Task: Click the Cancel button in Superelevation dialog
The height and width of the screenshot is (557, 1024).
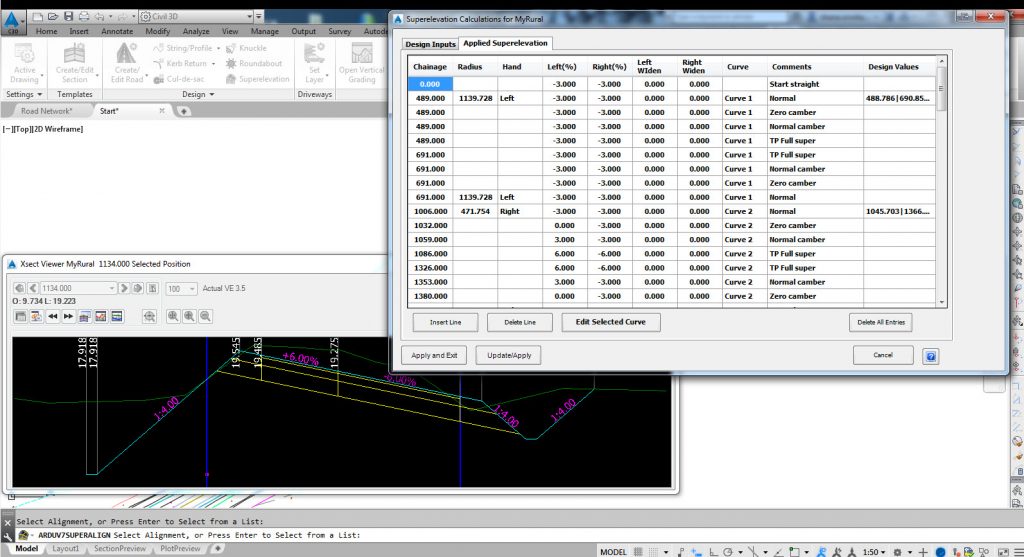Action: [x=883, y=355]
